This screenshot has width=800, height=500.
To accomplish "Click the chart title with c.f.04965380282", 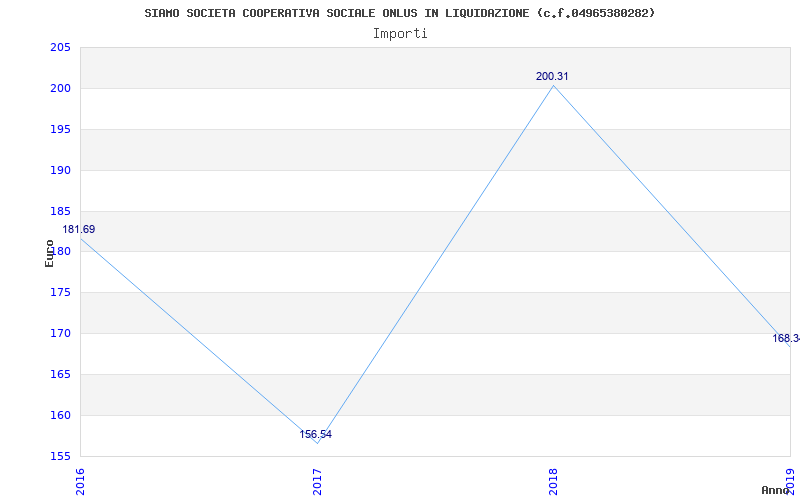I will 399,13.
